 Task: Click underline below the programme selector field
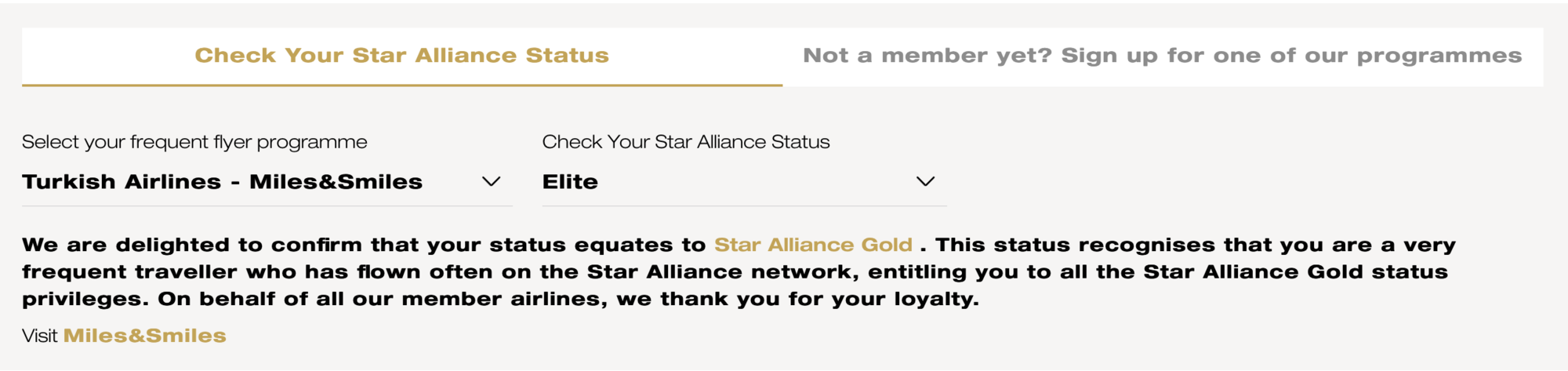tap(267, 206)
